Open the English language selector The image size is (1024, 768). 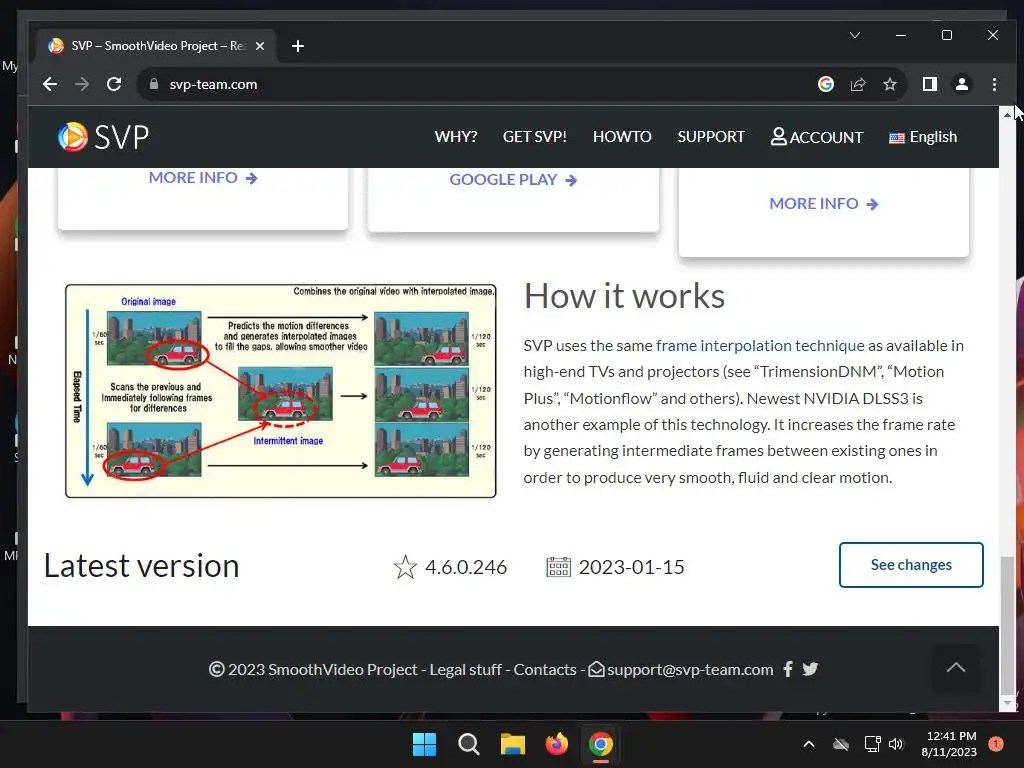[x=923, y=136]
